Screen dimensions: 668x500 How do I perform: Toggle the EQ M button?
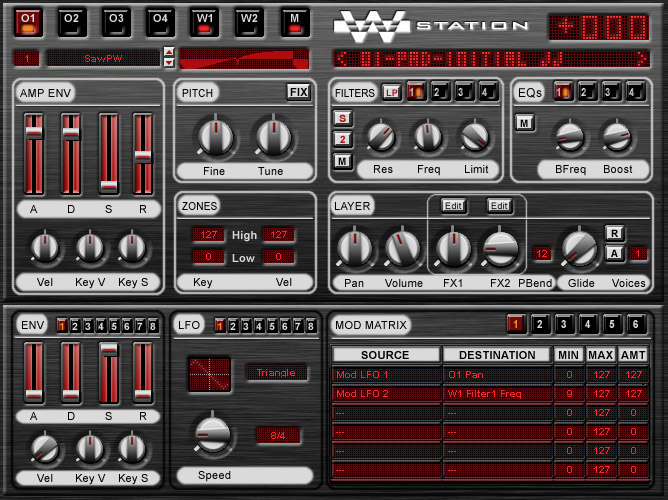point(525,123)
